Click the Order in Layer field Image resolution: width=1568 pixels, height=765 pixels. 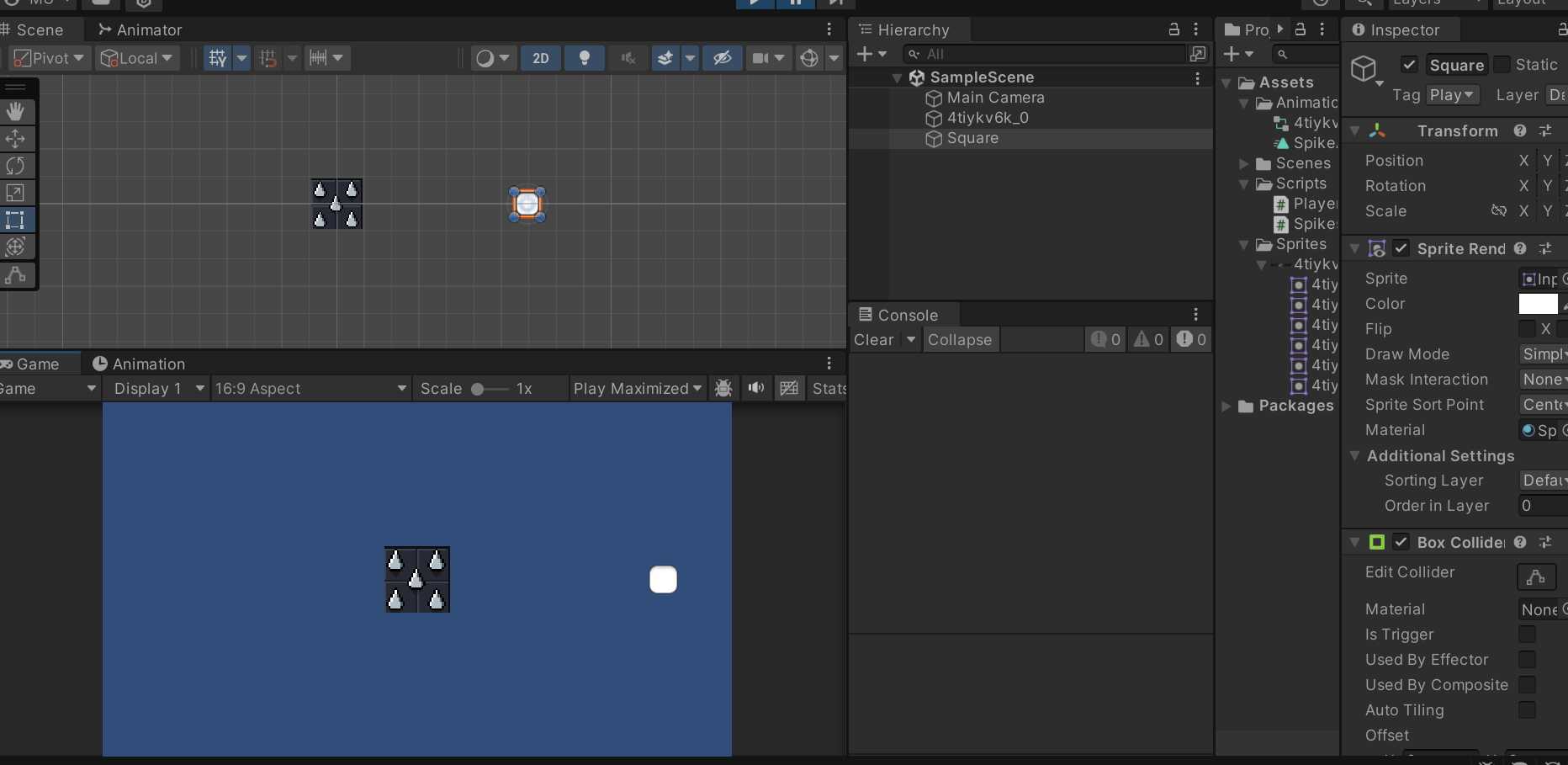tap(1543, 506)
